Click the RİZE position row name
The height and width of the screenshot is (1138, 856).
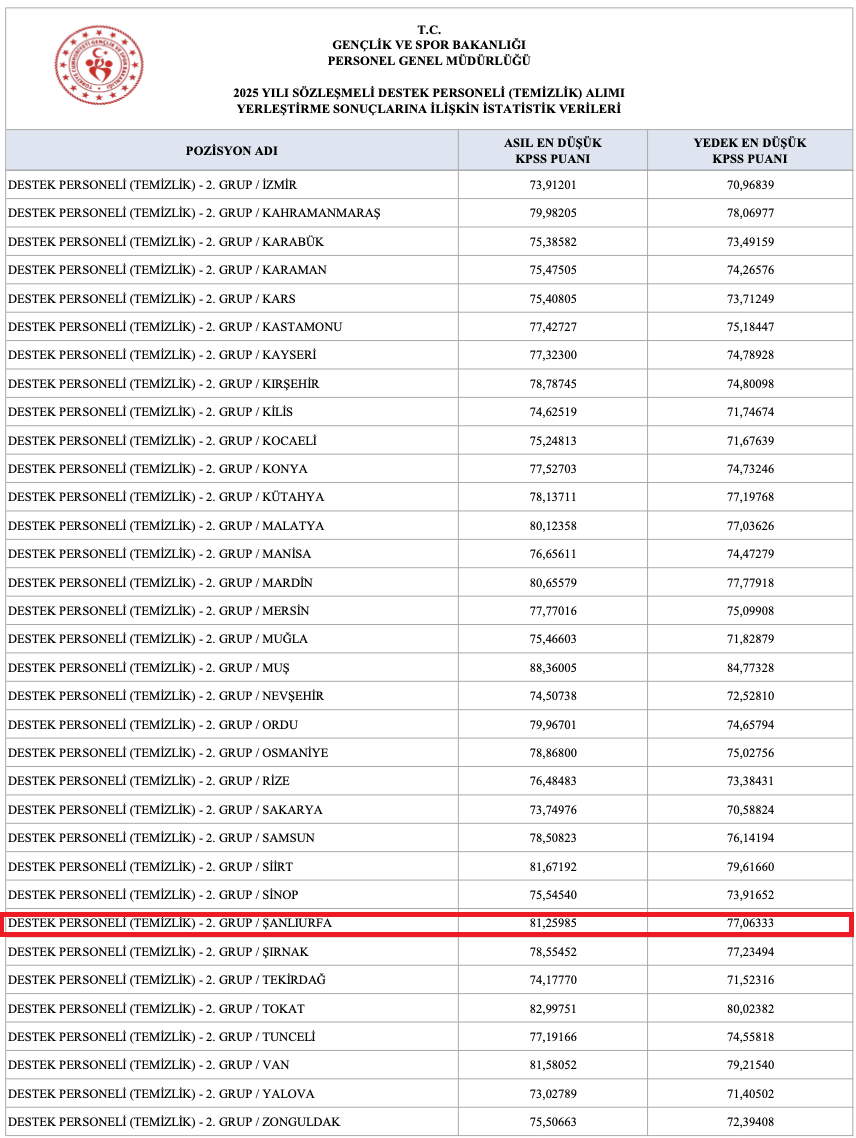(x=149, y=782)
